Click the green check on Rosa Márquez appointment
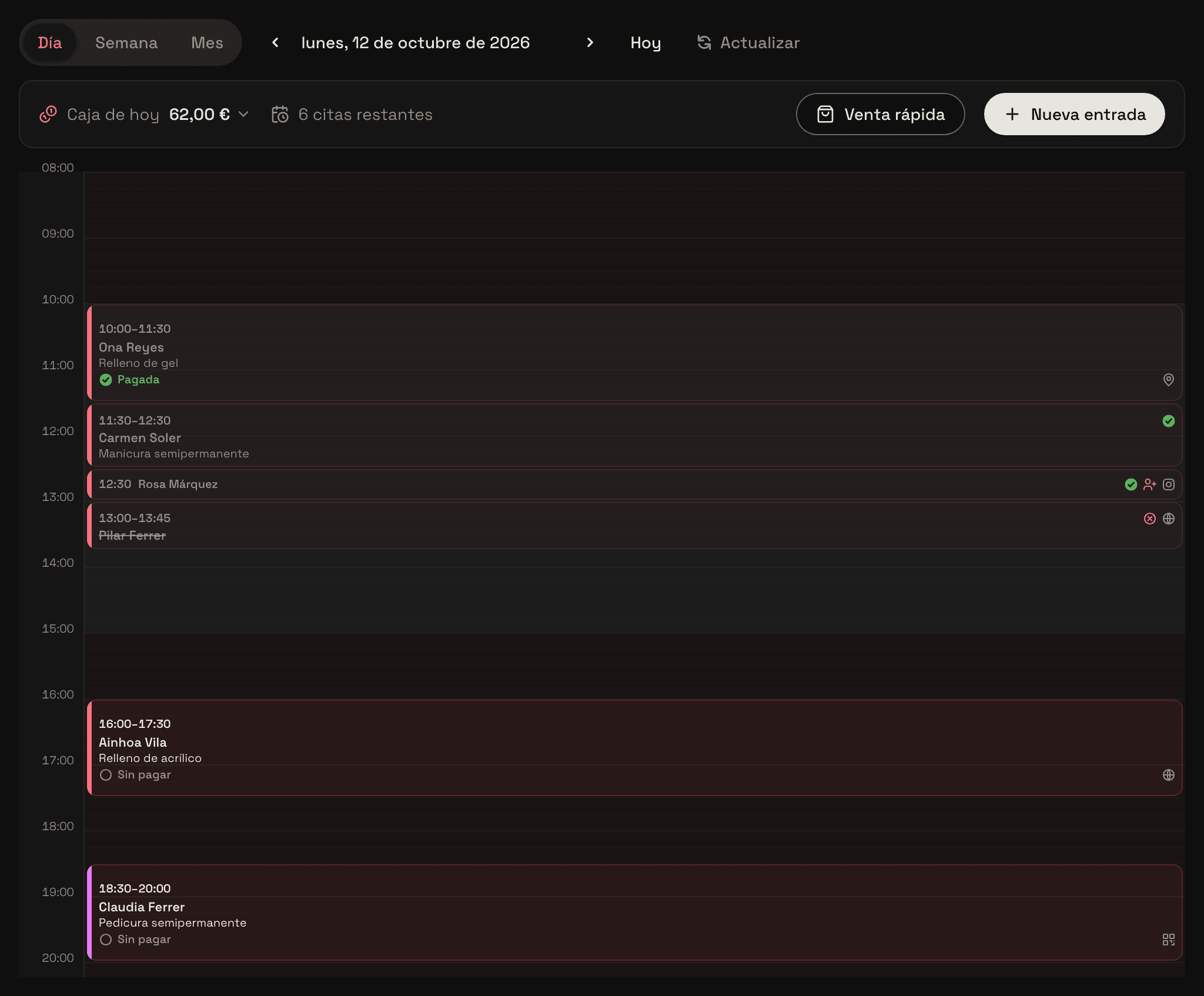The height and width of the screenshot is (996, 1204). [1131, 484]
